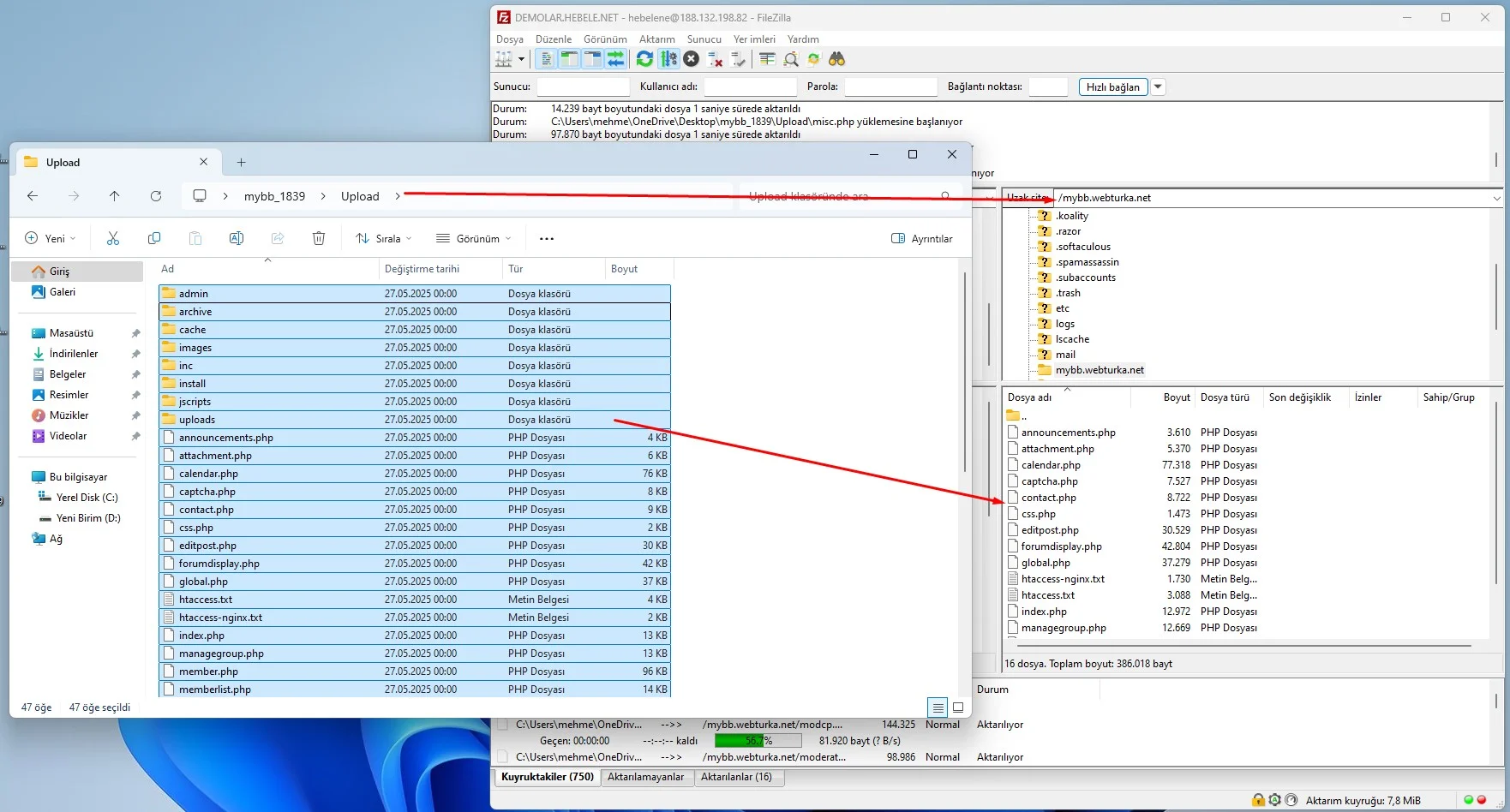The height and width of the screenshot is (812, 1510).
Task: Select mybb.webturka.net folder in remote tree
Action: pyautogui.click(x=1100, y=370)
